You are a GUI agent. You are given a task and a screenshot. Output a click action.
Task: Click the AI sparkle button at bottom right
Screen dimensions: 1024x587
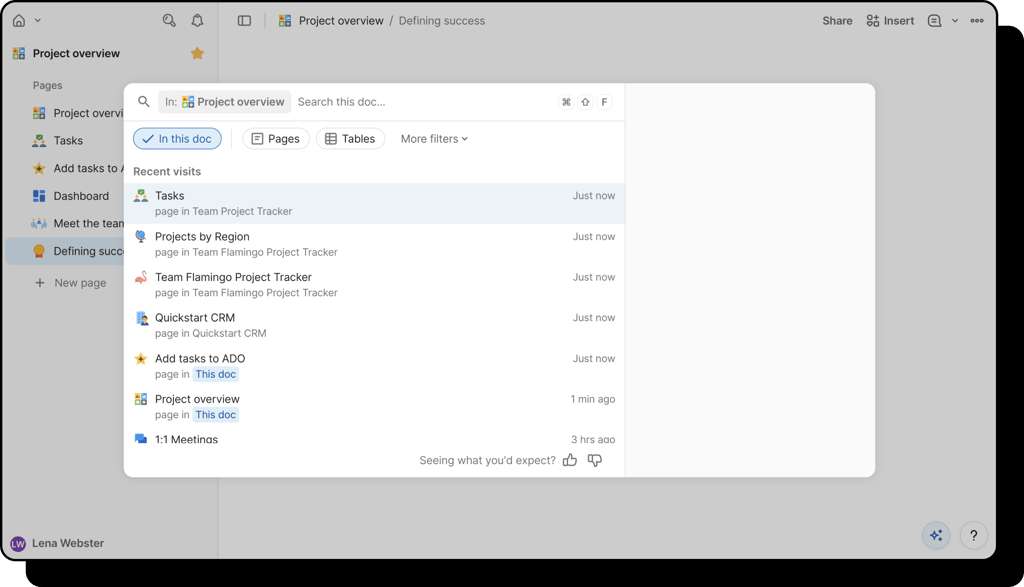pyautogui.click(x=936, y=535)
